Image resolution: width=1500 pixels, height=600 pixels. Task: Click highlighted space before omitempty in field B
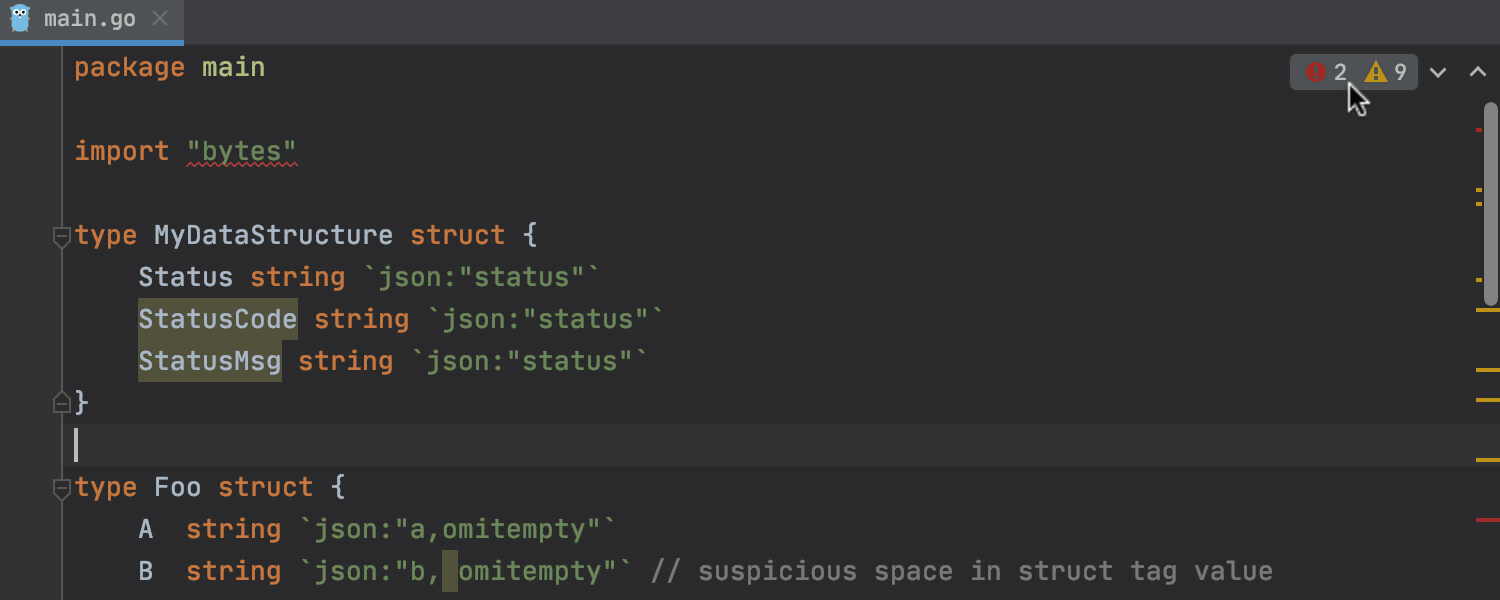coord(450,572)
